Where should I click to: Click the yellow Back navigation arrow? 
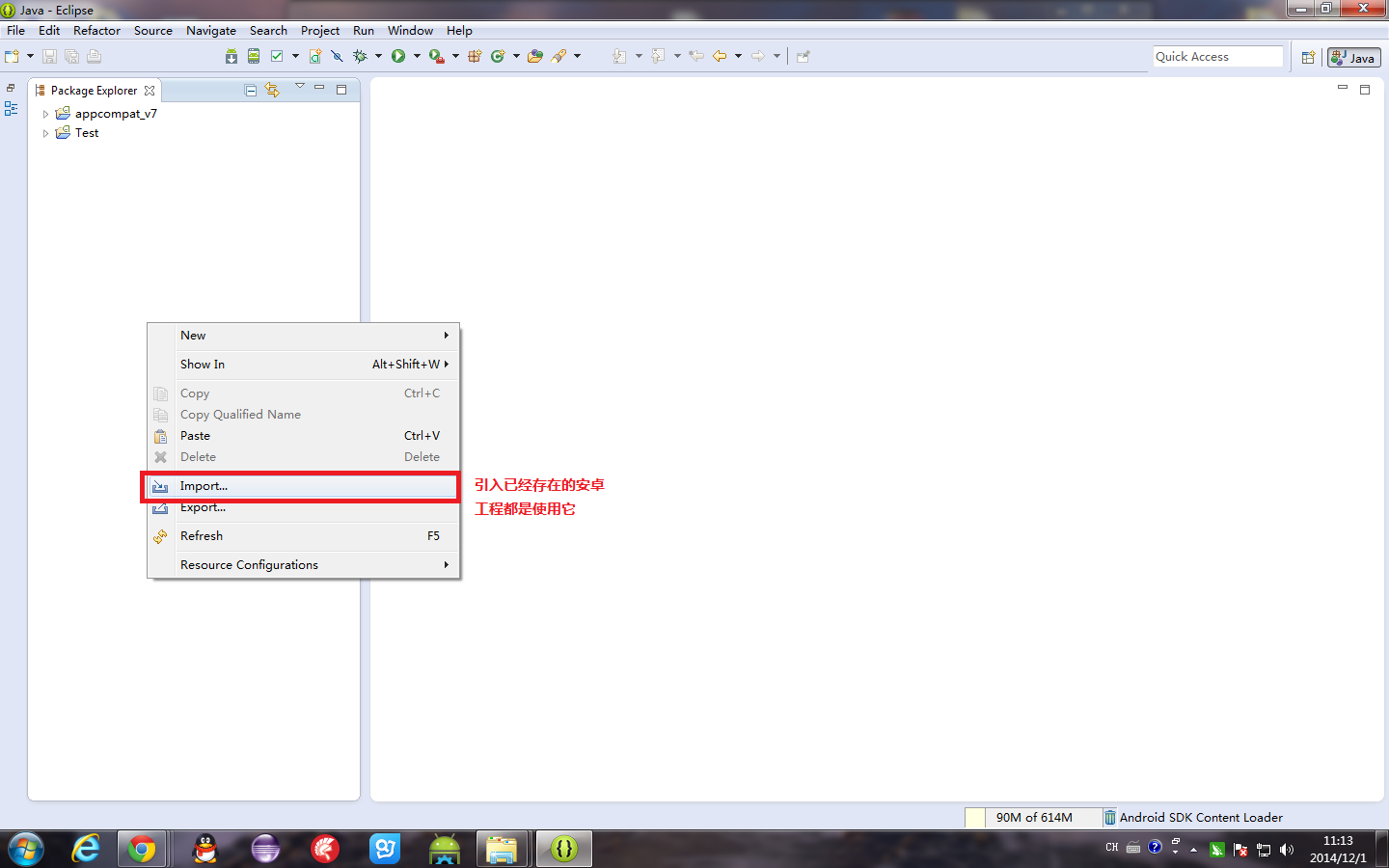pos(720,56)
